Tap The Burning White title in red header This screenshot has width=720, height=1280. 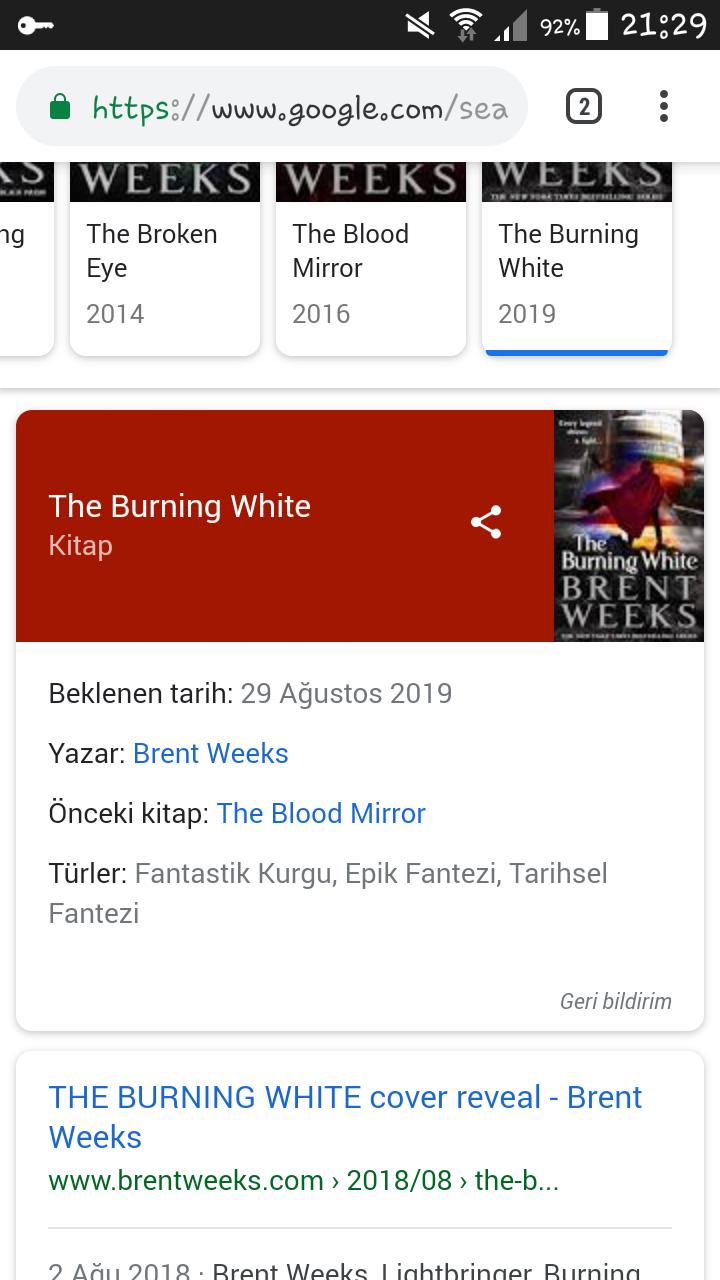click(x=180, y=506)
